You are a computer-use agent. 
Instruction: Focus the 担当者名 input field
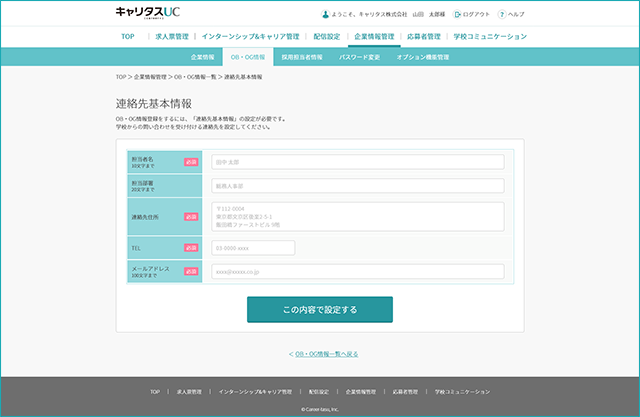(x=358, y=162)
